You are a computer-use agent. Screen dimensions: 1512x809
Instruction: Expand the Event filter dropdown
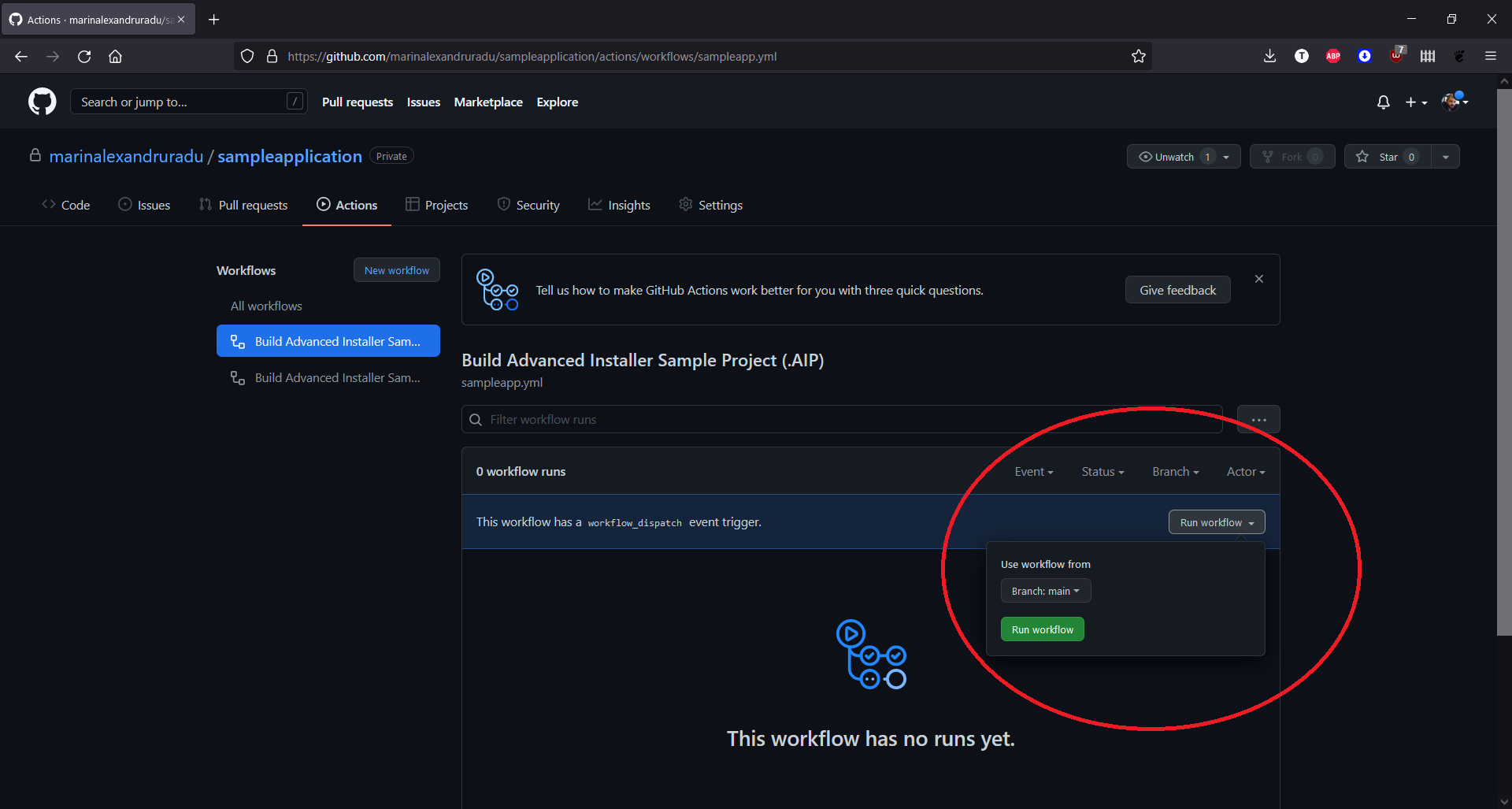pos(1034,472)
